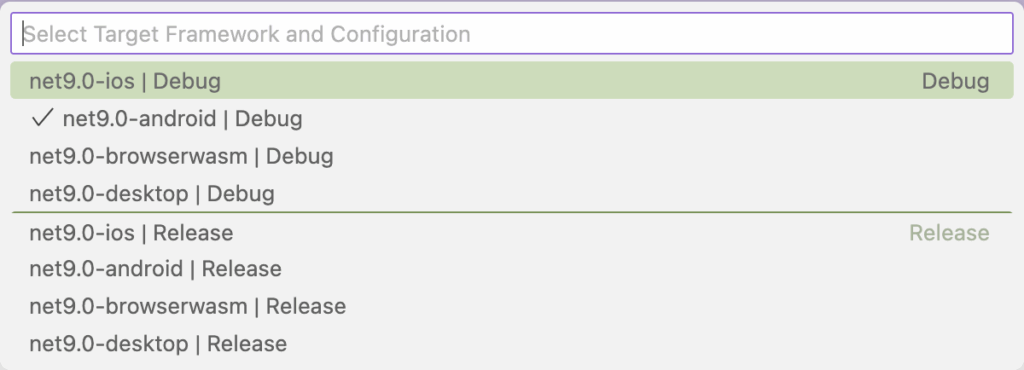Screen dimensions: 1024x370
Task: Click the net9.0-android text next to the checkmark
Action: tap(139, 119)
